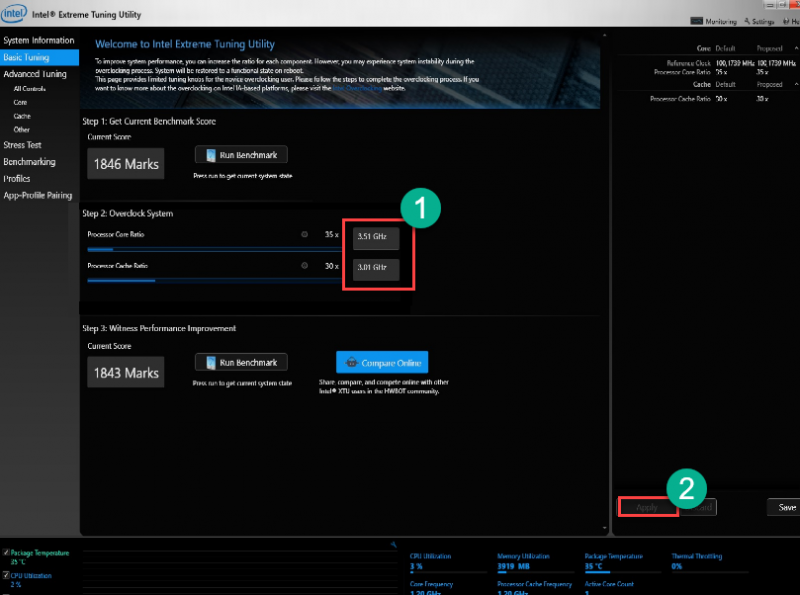Select Other under Advanced Tuning
This screenshot has height=595, width=800.
point(21,130)
